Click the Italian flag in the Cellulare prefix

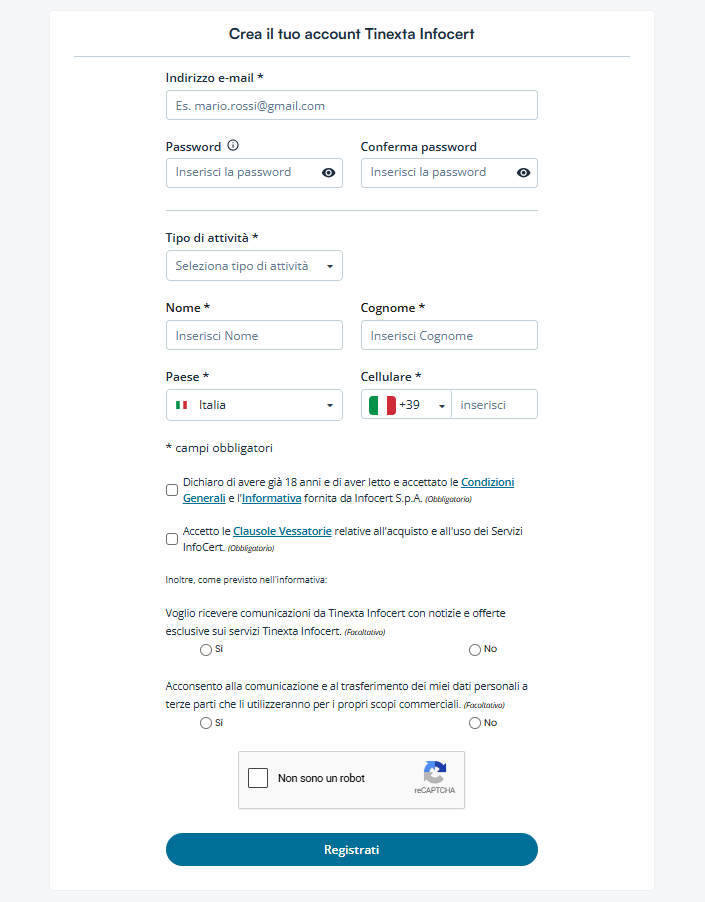382,405
